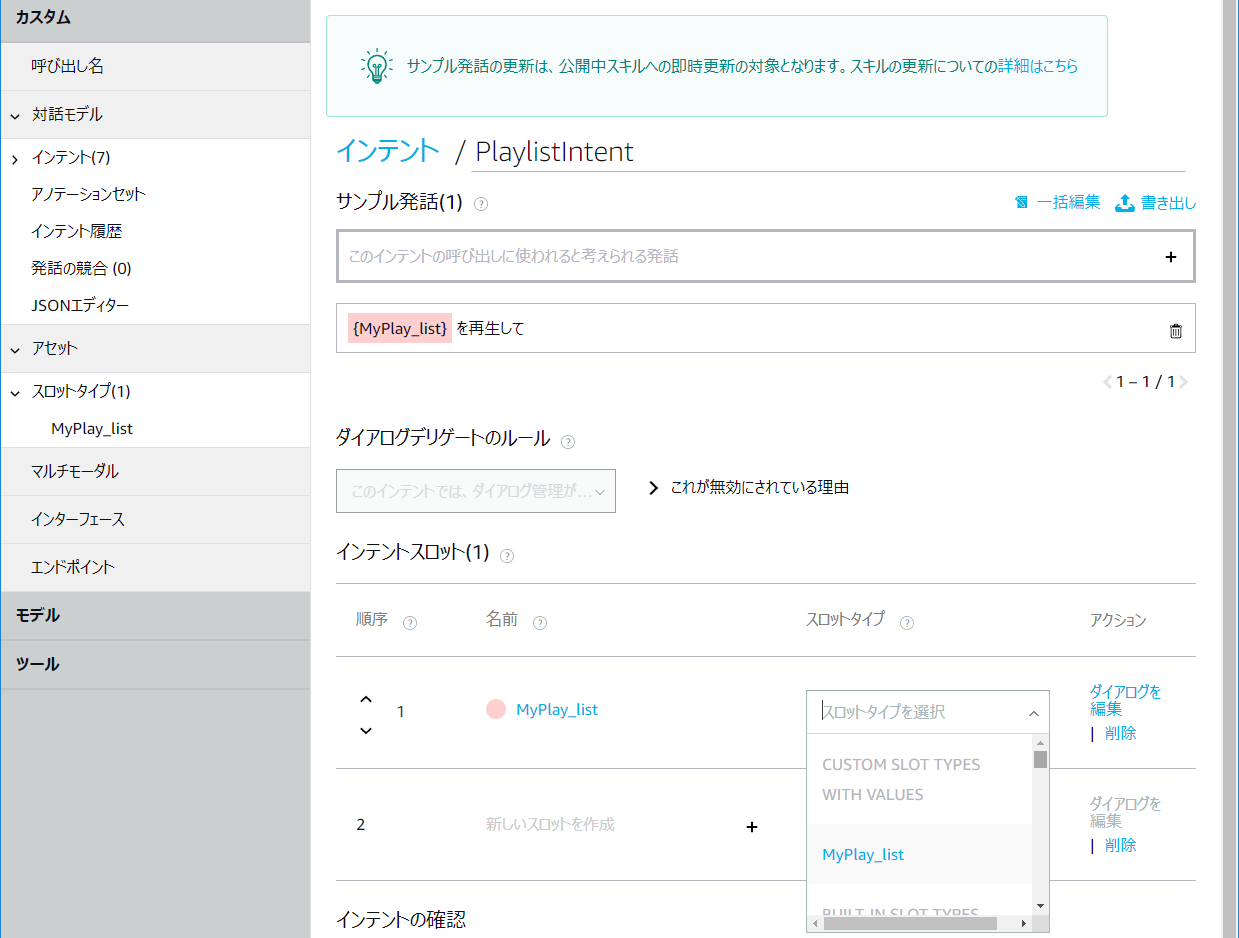This screenshot has width=1239, height=938.
Task: Collapse slot type dropdown with chevron
Action: pos(1034,713)
